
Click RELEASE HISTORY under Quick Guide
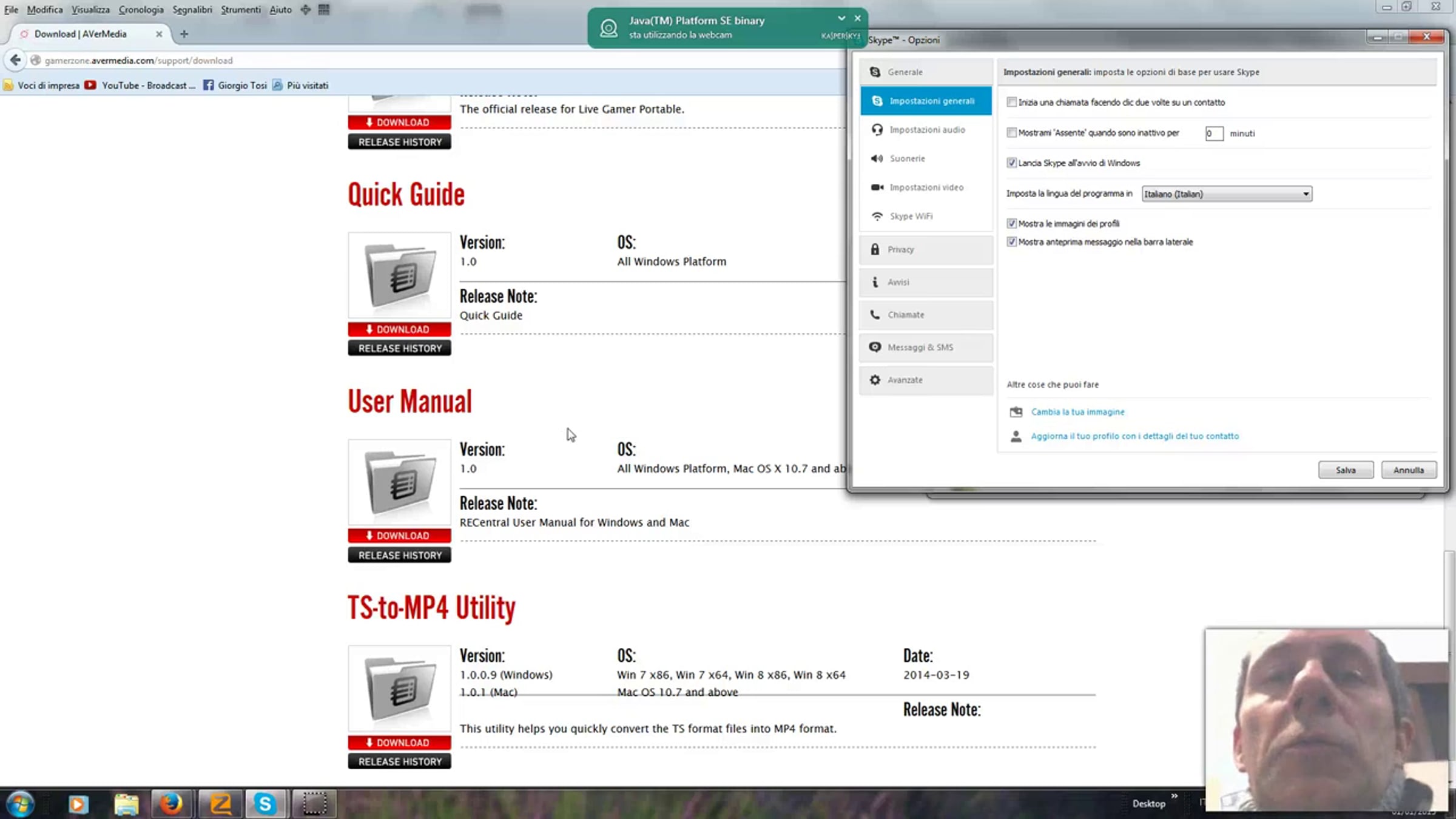click(399, 348)
